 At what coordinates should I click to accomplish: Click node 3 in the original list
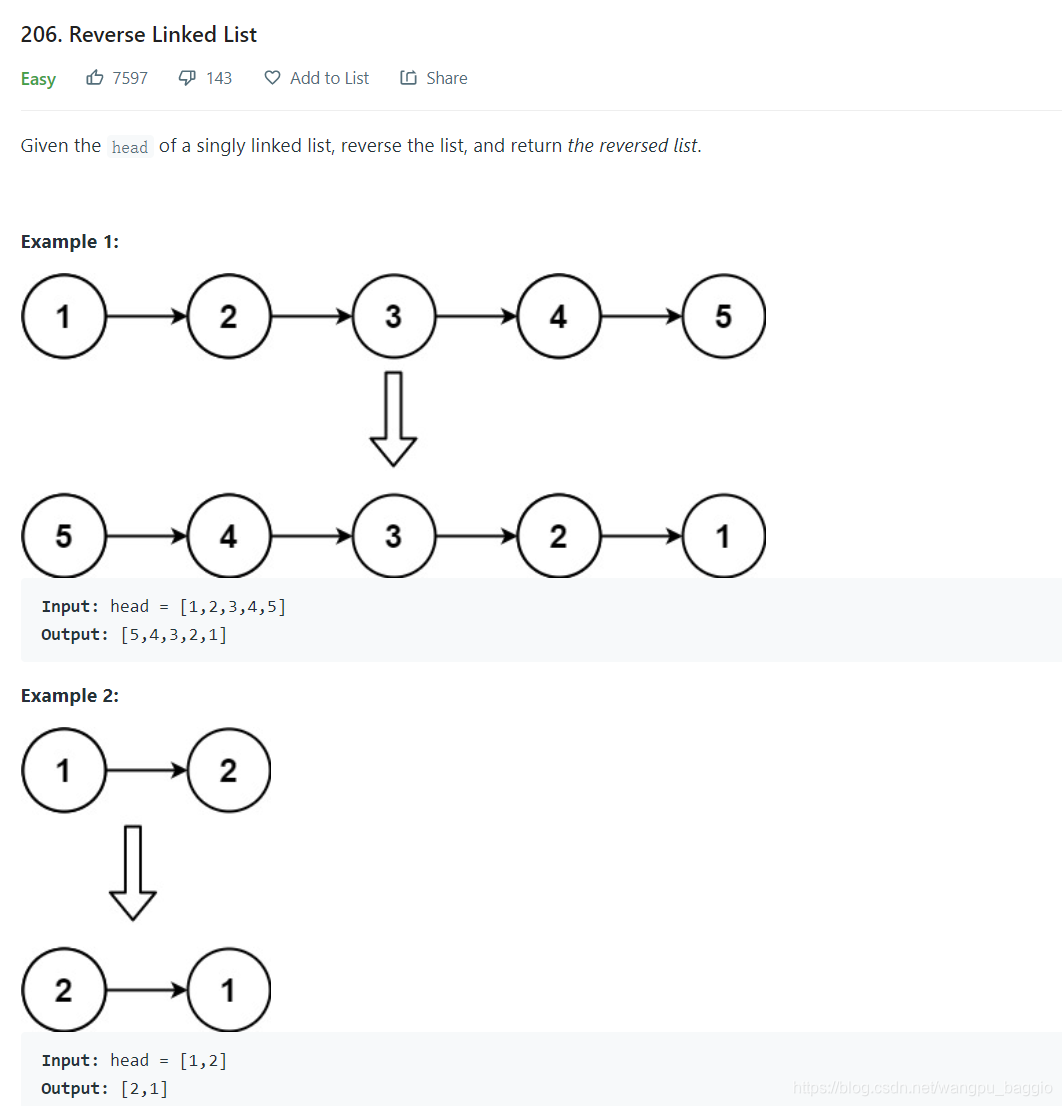point(393,316)
